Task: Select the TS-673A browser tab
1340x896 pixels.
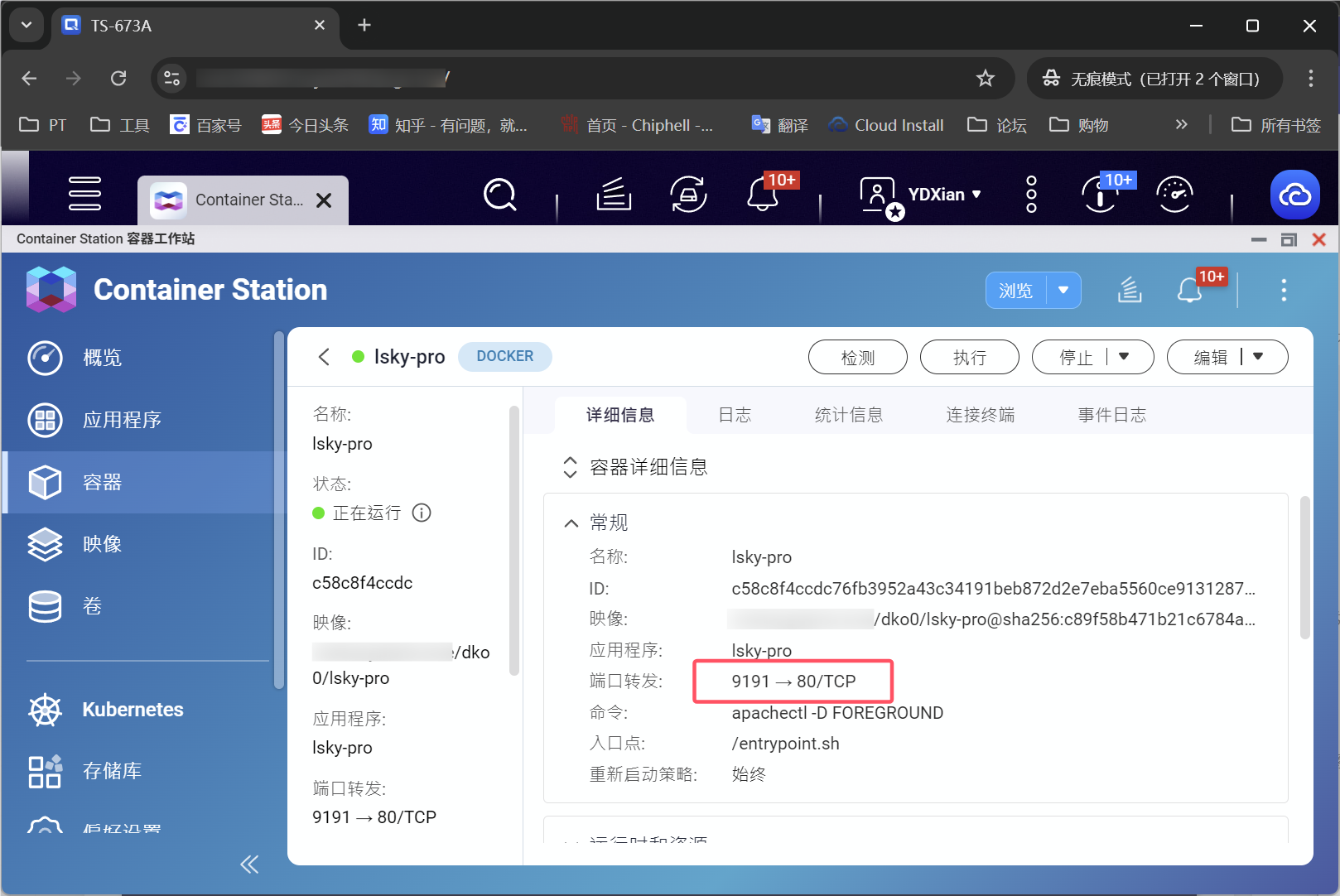Action: [x=195, y=26]
